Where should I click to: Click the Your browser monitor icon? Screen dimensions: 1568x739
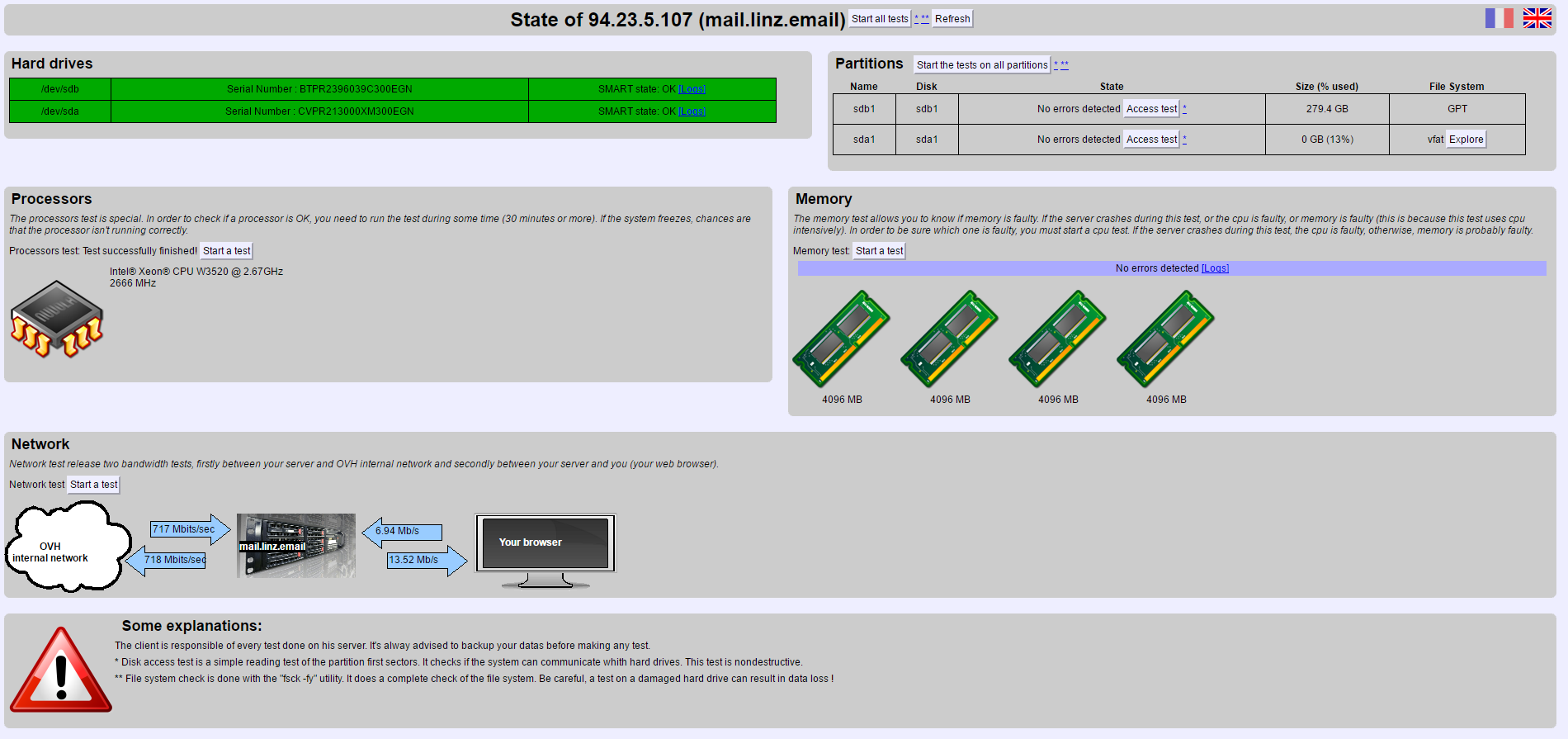click(x=545, y=549)
